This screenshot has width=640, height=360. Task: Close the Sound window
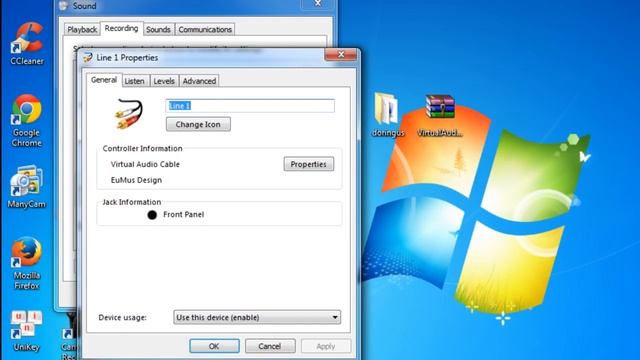(318, 4)
